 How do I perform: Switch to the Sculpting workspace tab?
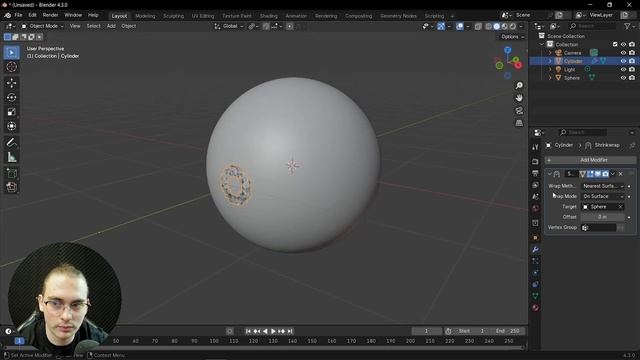pos(173,16)
